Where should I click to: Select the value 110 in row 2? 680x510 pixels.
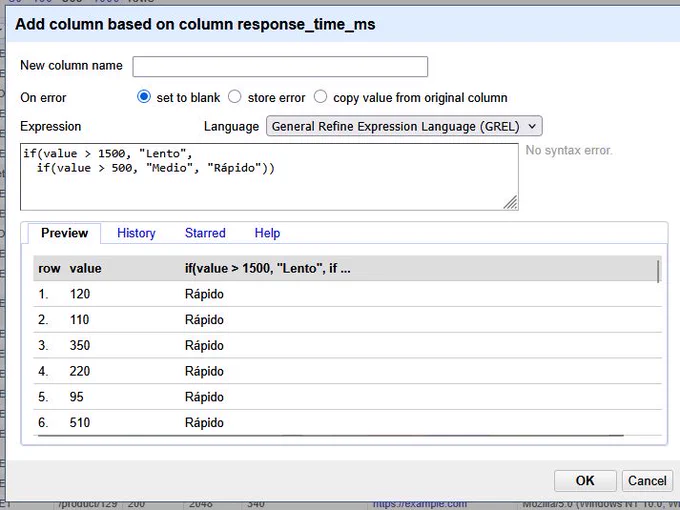click(79, 320)
